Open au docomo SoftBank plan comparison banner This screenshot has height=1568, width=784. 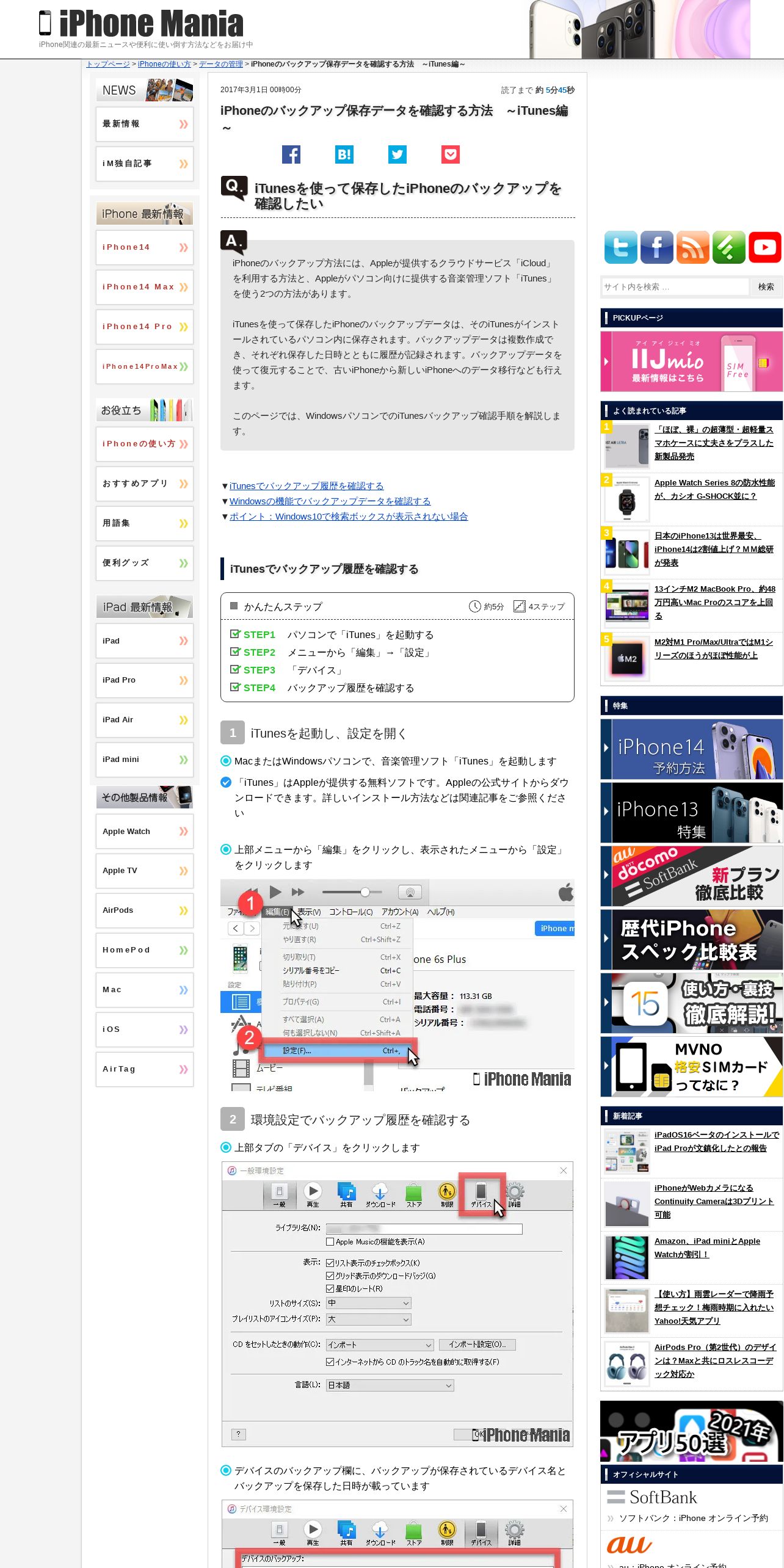coord(691,876)
